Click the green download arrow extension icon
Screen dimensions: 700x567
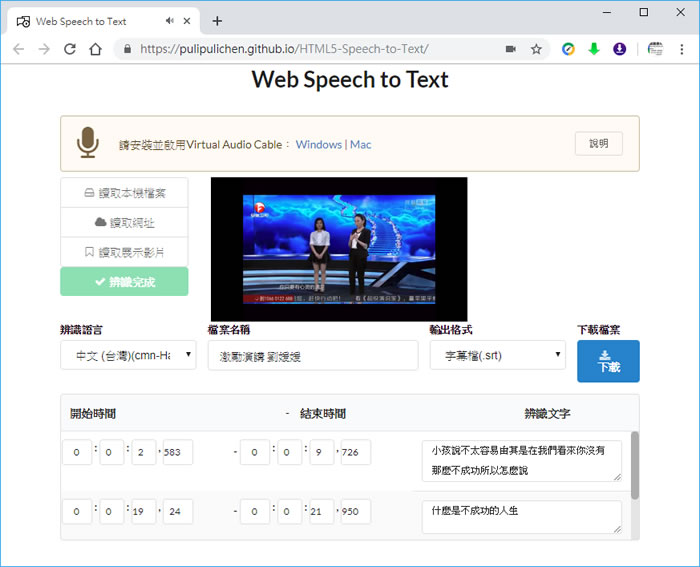pyautogui.click(x=594, y=49)
